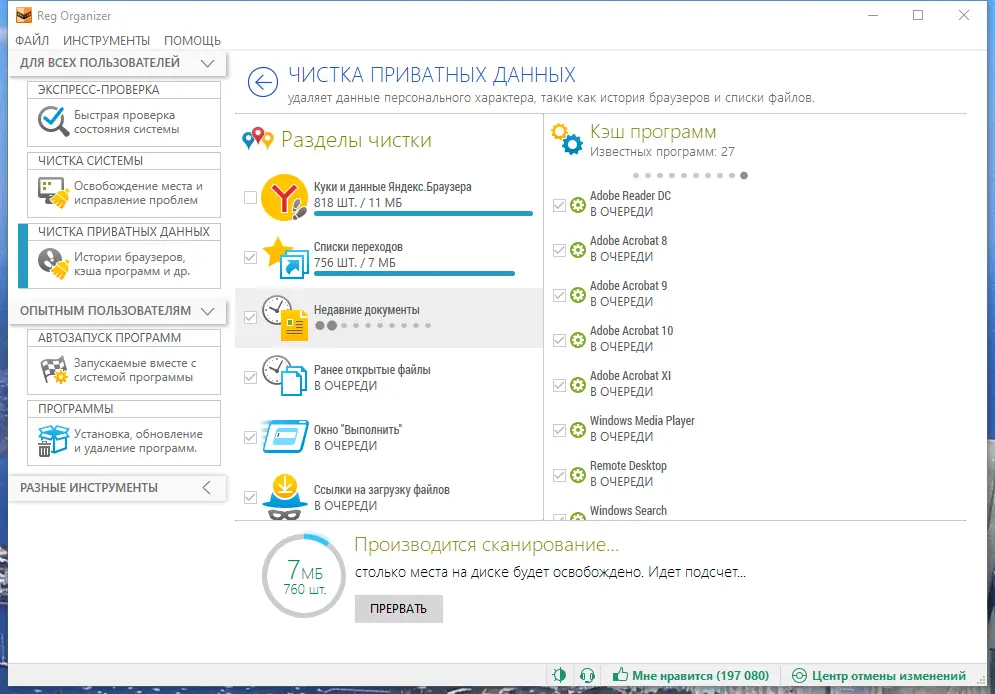Click the Списки переходов progress bar

(414, 274)
